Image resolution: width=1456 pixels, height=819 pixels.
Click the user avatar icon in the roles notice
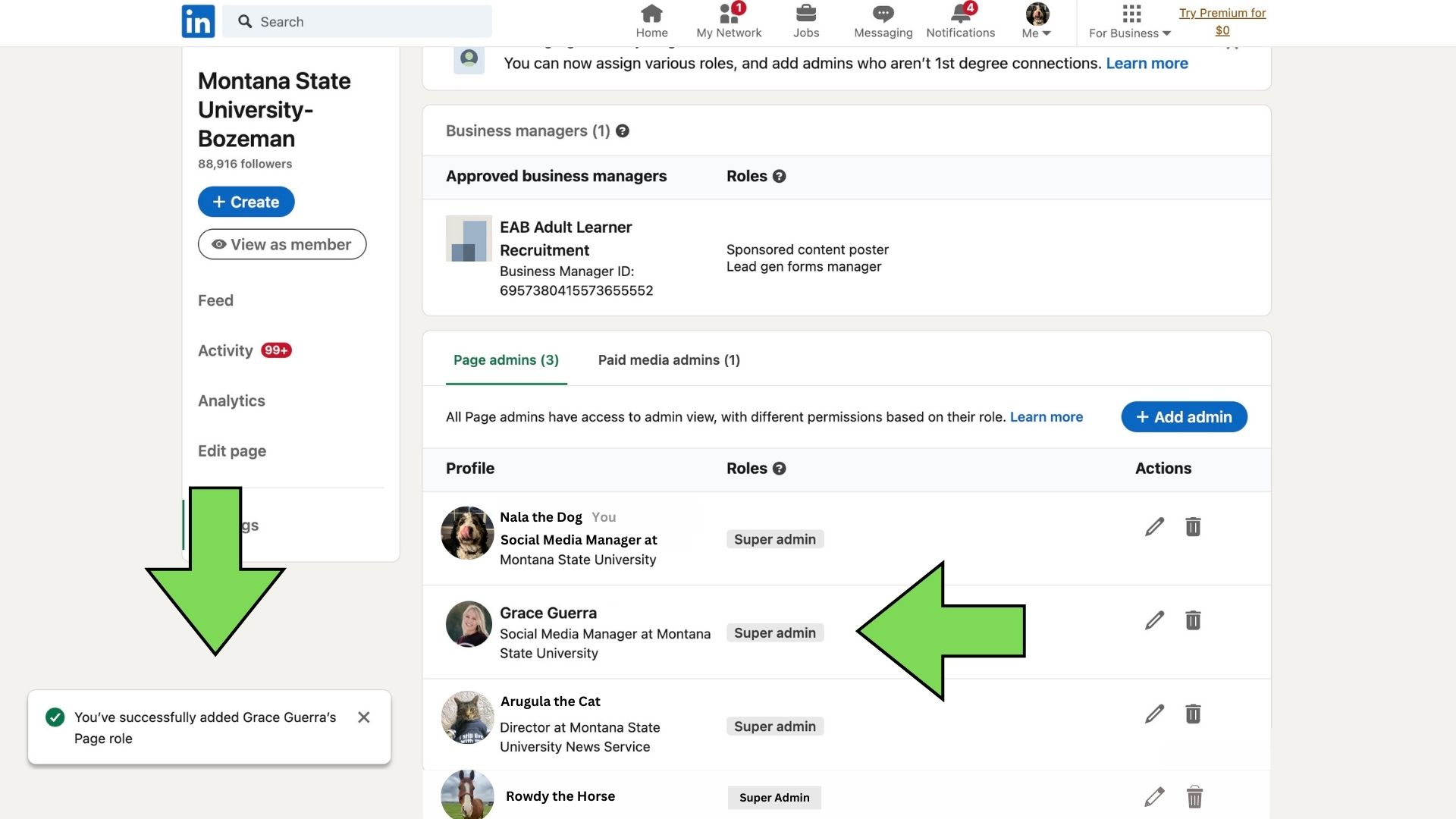pyautogui.click(x=469, y=58)
